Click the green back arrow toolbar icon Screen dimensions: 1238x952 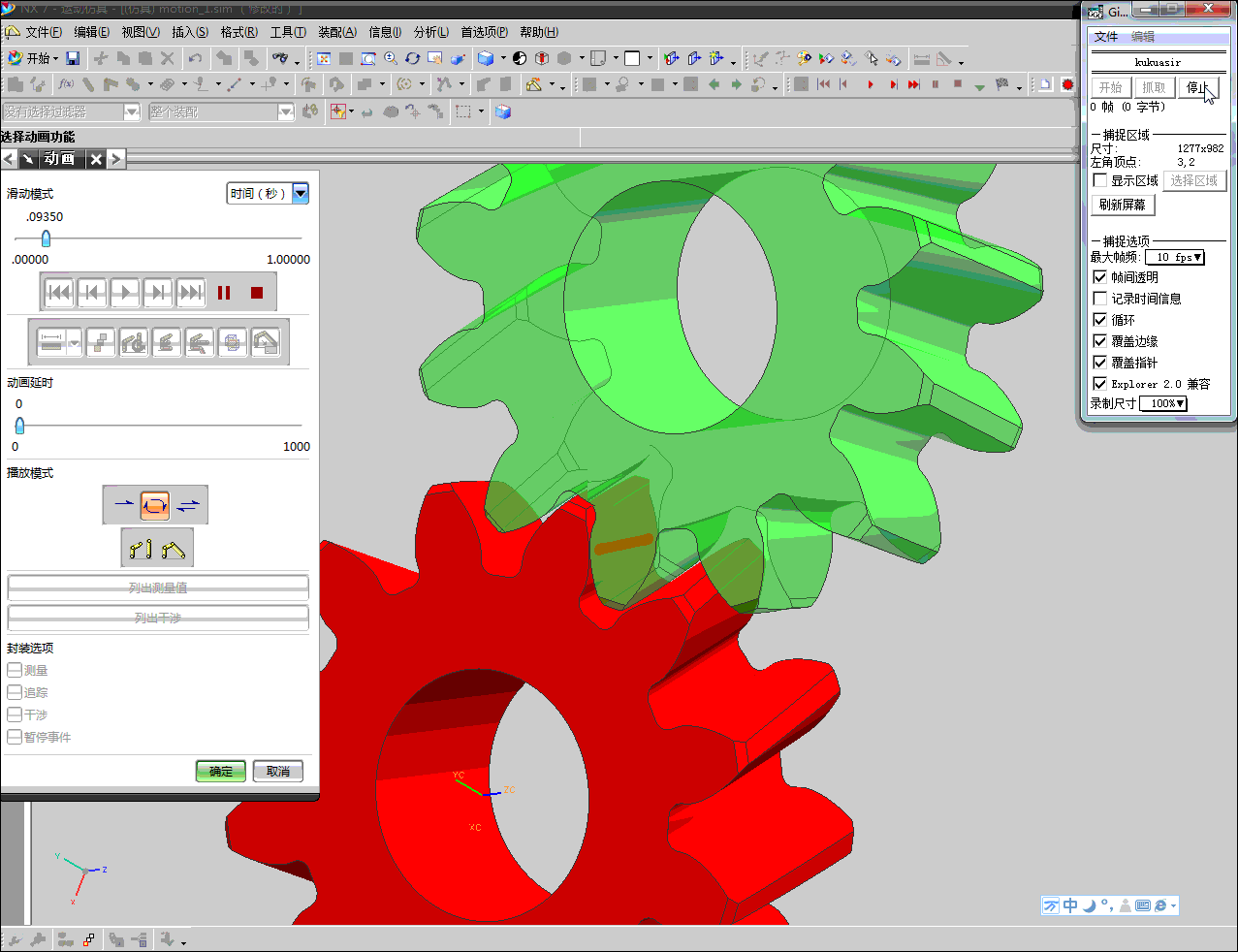point(714,84)
